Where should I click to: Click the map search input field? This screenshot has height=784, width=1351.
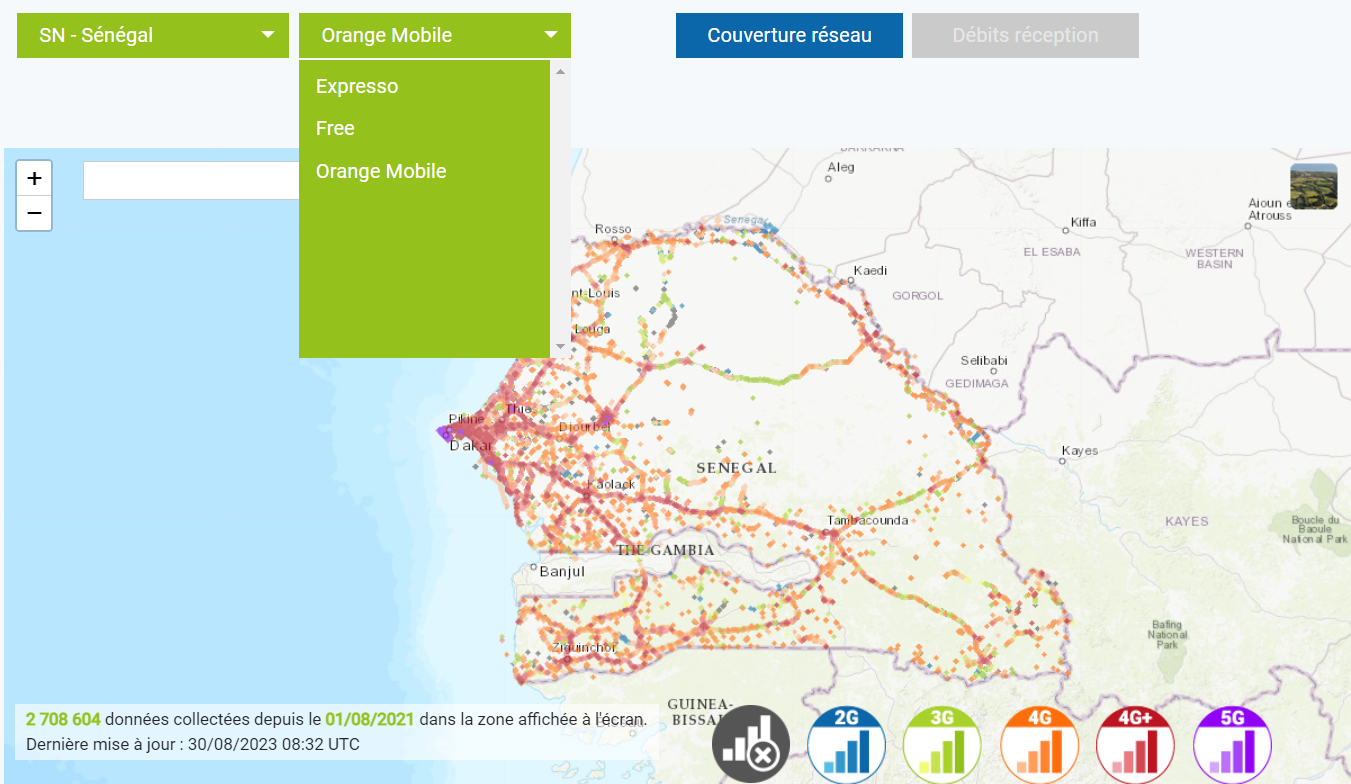[x=190, y=181]
